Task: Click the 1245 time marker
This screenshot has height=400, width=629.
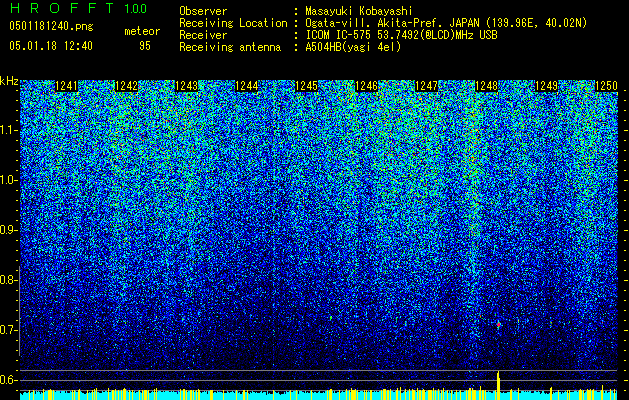Action: (x=307, y=86)
